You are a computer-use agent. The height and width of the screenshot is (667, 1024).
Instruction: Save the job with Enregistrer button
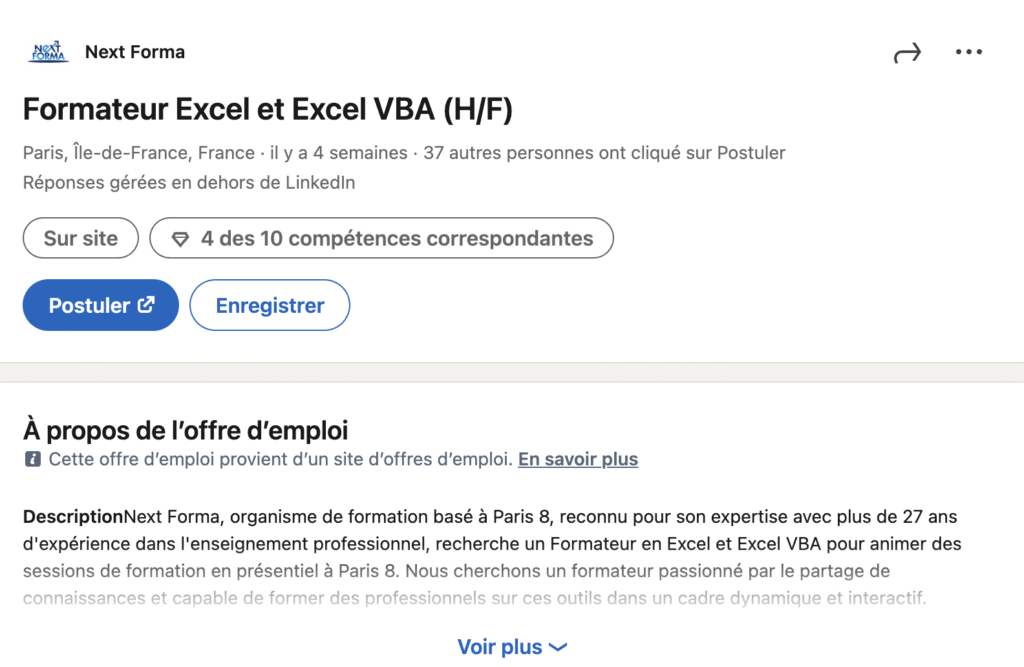(x=270, y=305)
